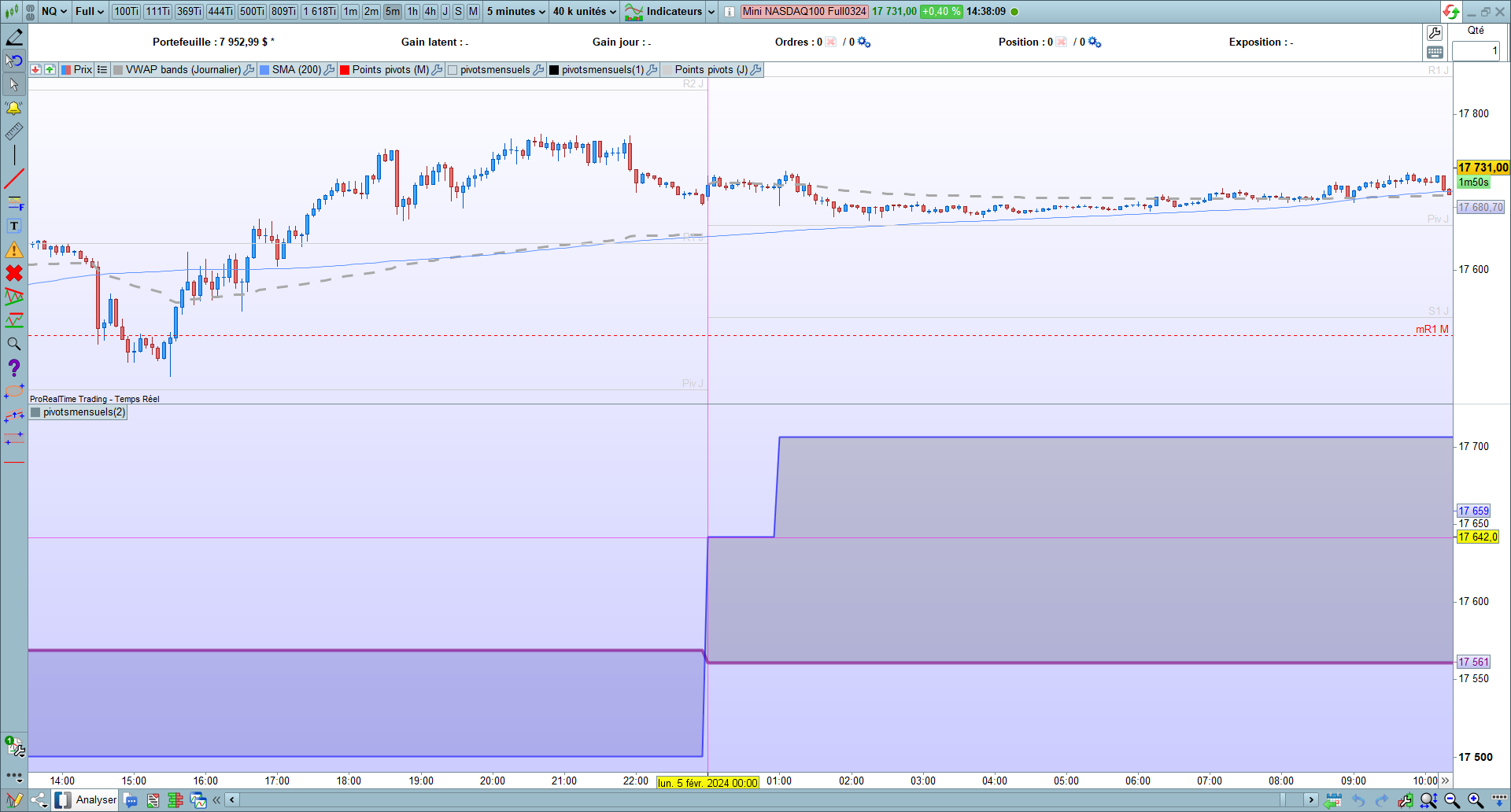The image size is (1511, 812).
Task: Open the 40 k unités dropdown
Action: click(585, 12)
